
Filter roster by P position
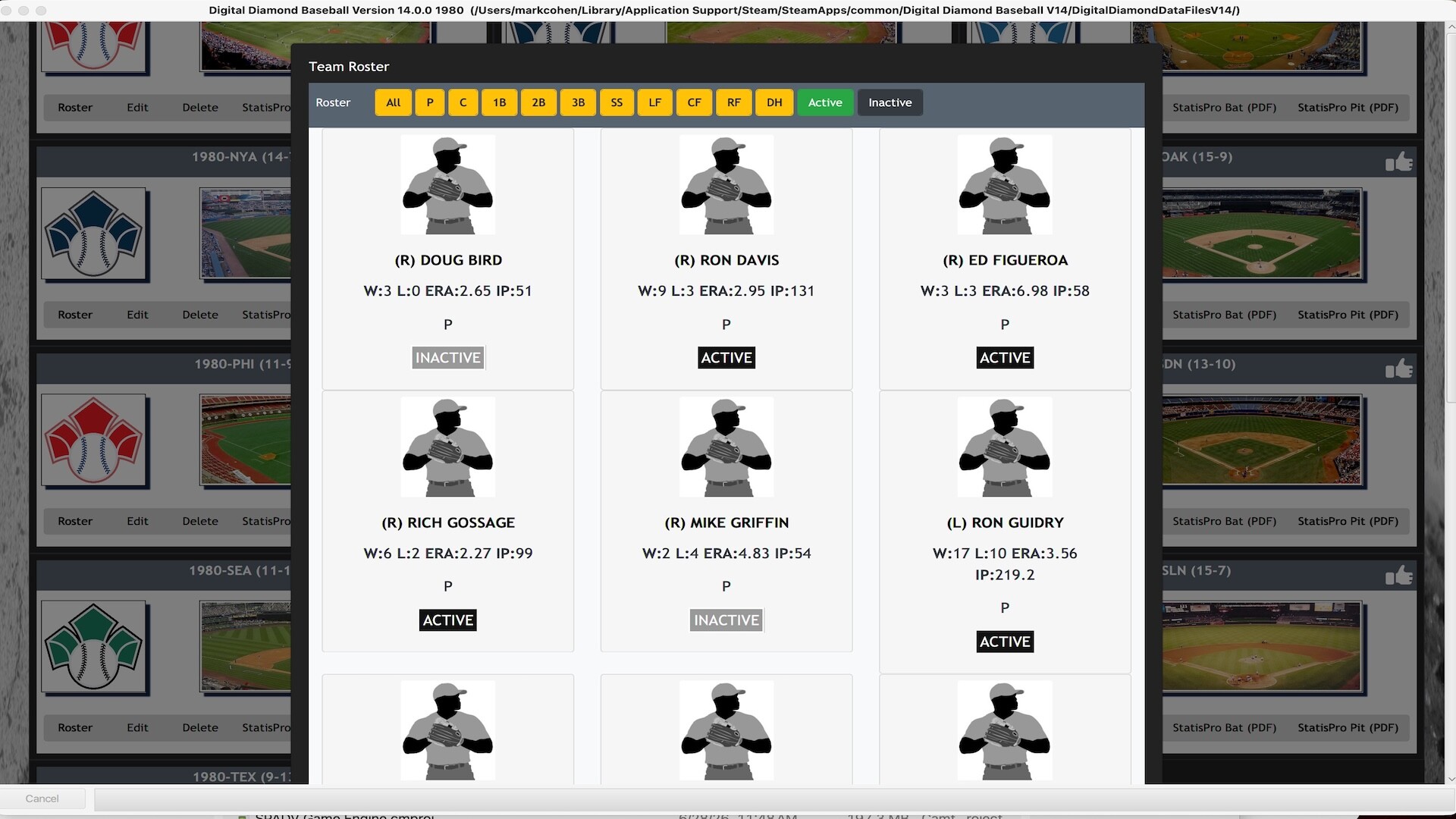(430, 102)
